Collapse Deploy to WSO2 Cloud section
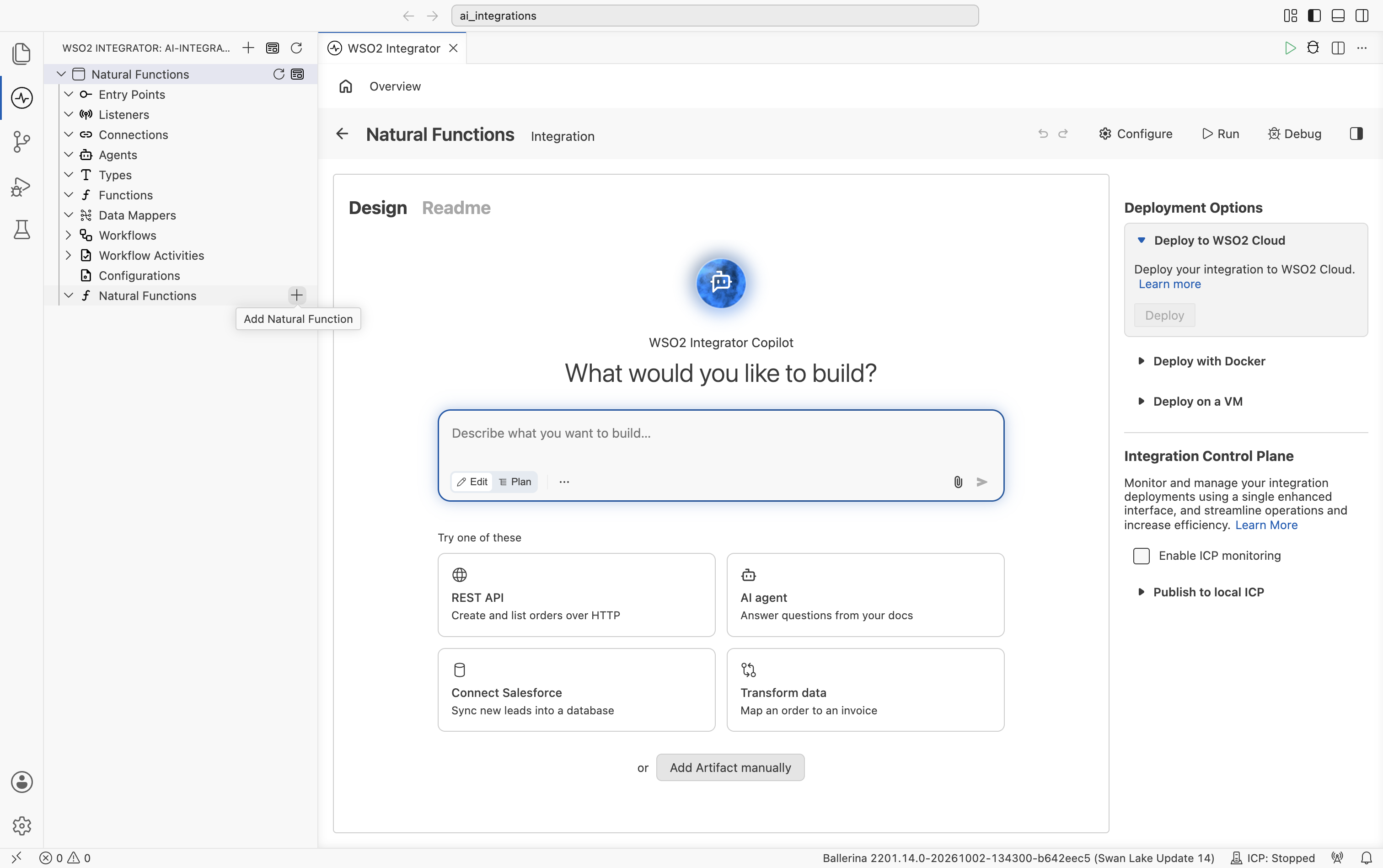The image size is (1383, 868). pyautogui.click(x=1142, y=240)
